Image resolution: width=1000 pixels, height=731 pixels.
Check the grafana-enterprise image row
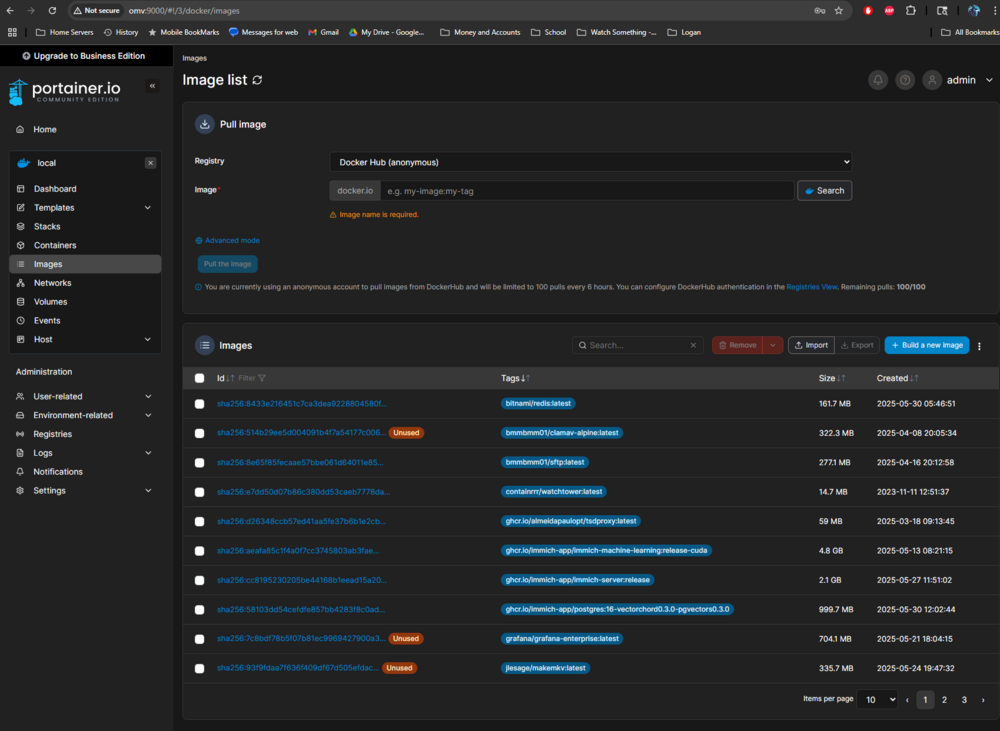pos(200,639)
